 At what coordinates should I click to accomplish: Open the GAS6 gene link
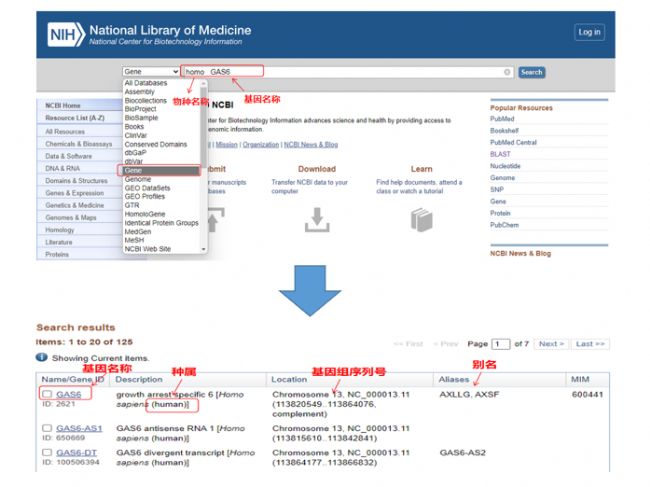(x=68, y=395)
